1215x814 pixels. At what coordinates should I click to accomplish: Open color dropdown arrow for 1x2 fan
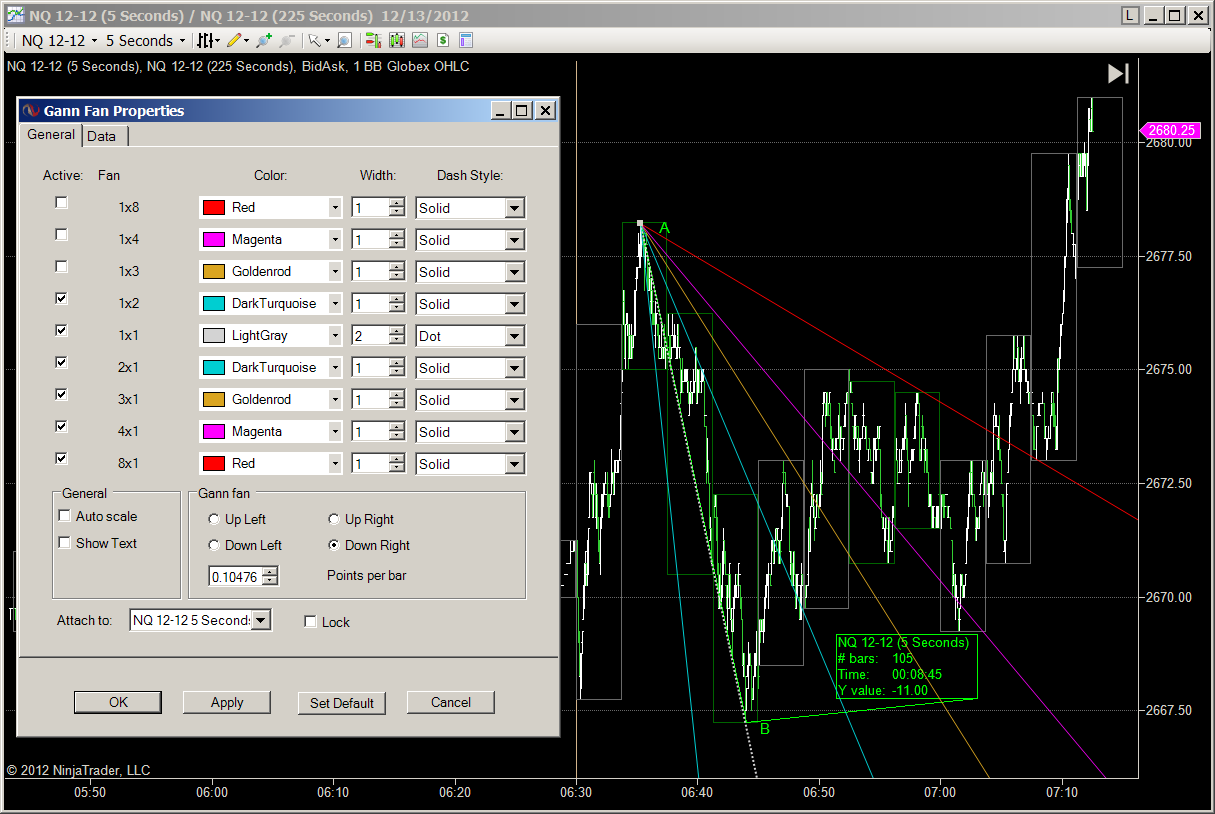[335, 304]
